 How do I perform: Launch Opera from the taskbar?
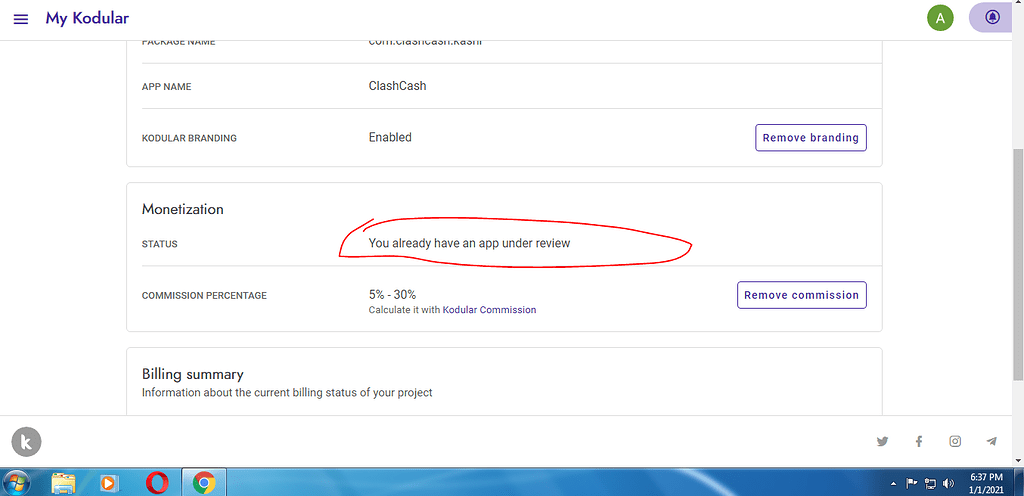tap(157, 483)
